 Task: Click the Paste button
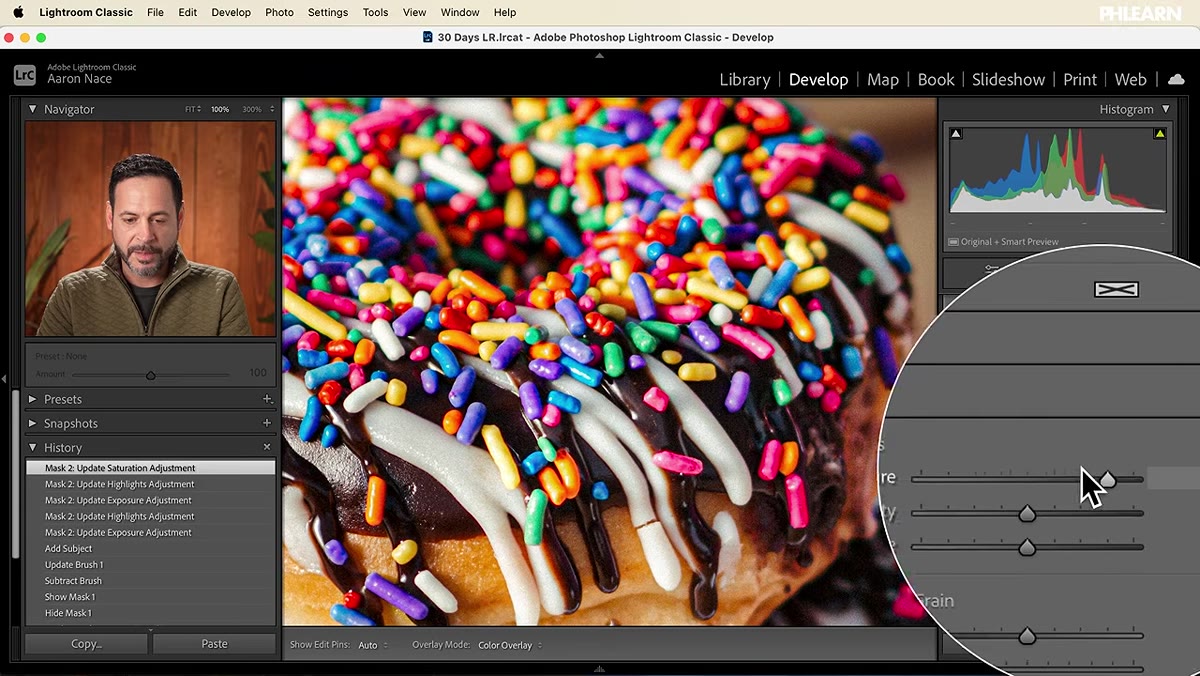pyautogui.click(x=214, y=644)
